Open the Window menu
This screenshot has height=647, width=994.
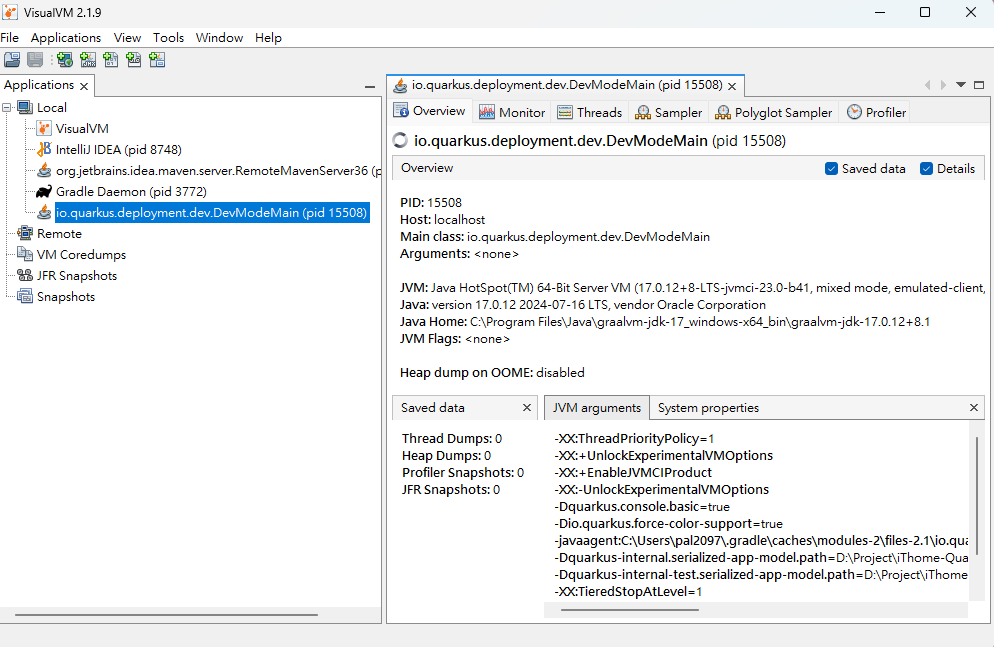(x=219, y=37)
